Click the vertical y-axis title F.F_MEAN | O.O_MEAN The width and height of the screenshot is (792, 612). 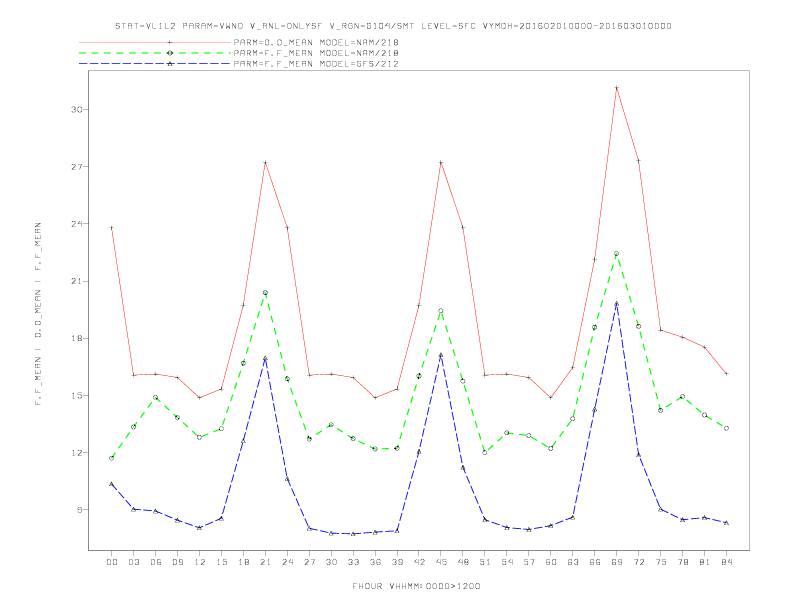click(x=38, y=314)
